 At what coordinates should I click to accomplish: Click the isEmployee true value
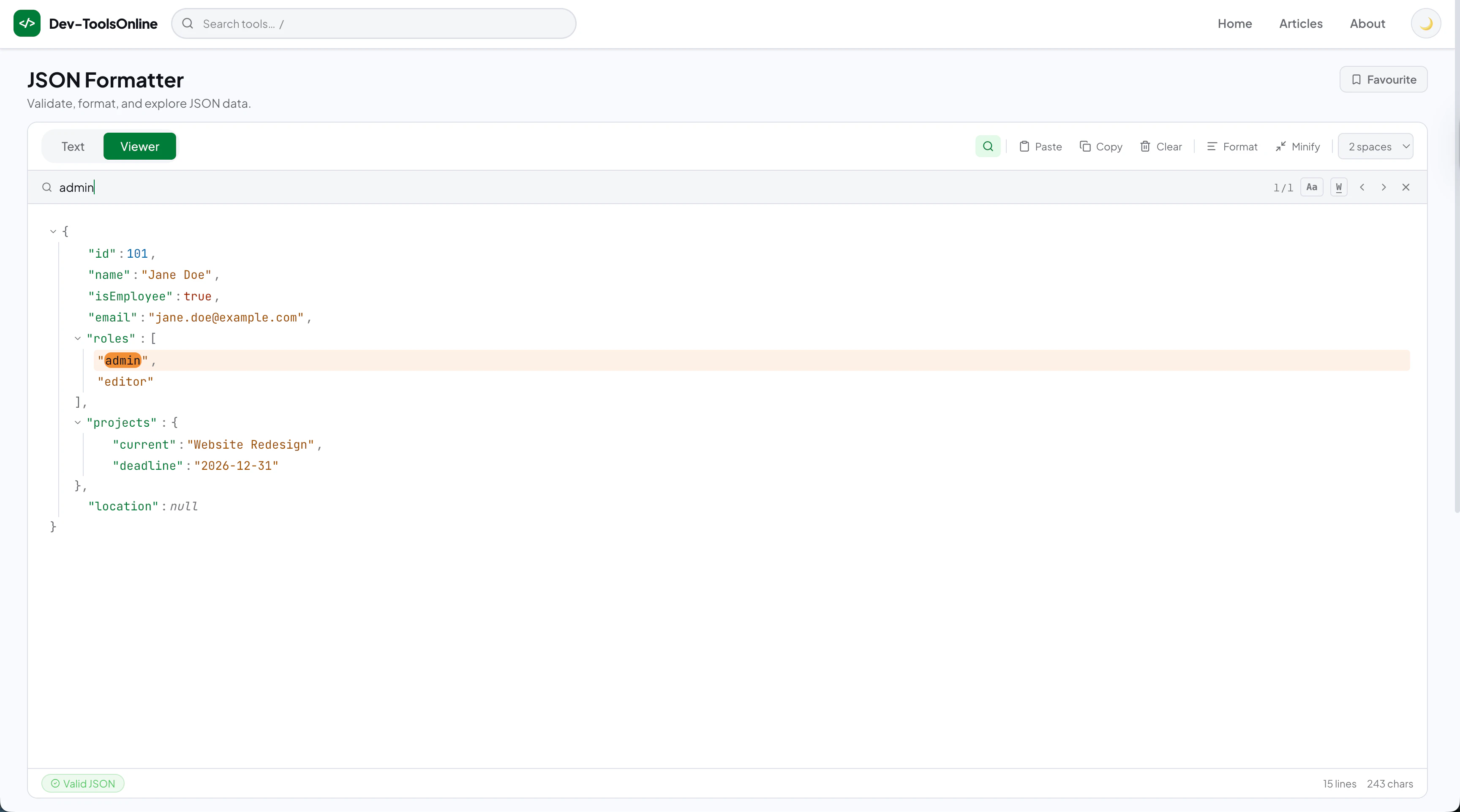tap(197, 296)
